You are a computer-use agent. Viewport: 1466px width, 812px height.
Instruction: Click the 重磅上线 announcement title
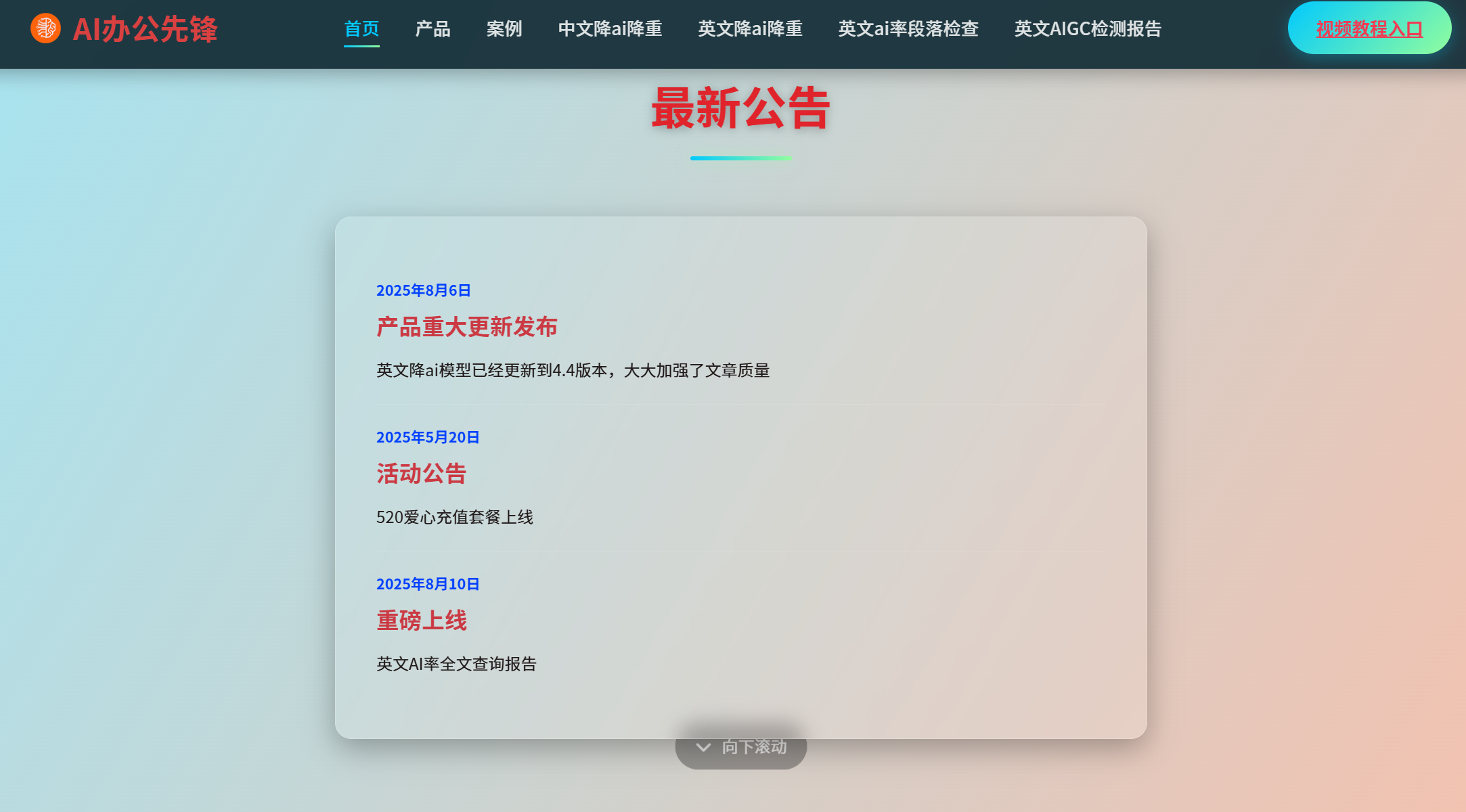point(422,621)
